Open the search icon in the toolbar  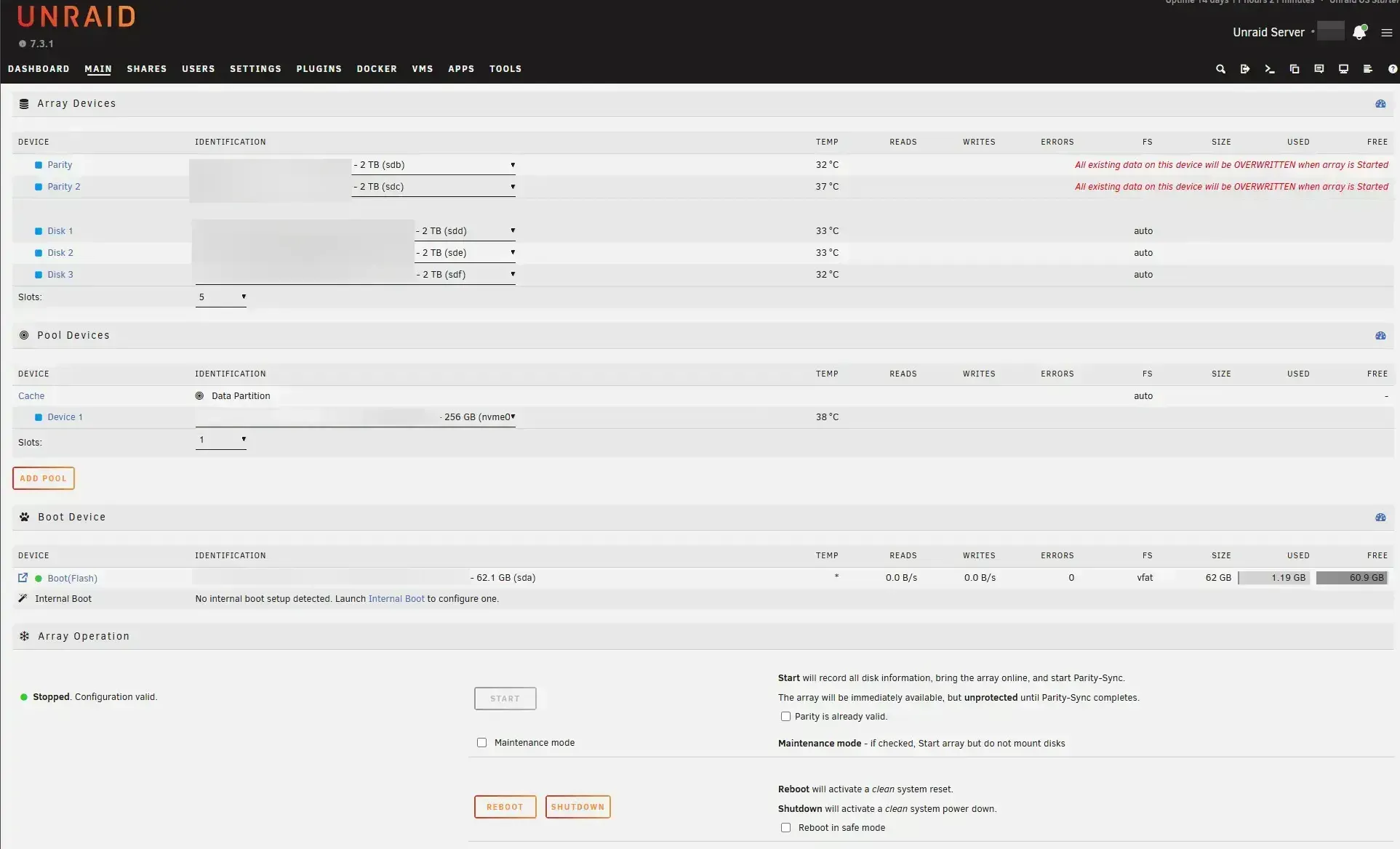[1220, 69]
